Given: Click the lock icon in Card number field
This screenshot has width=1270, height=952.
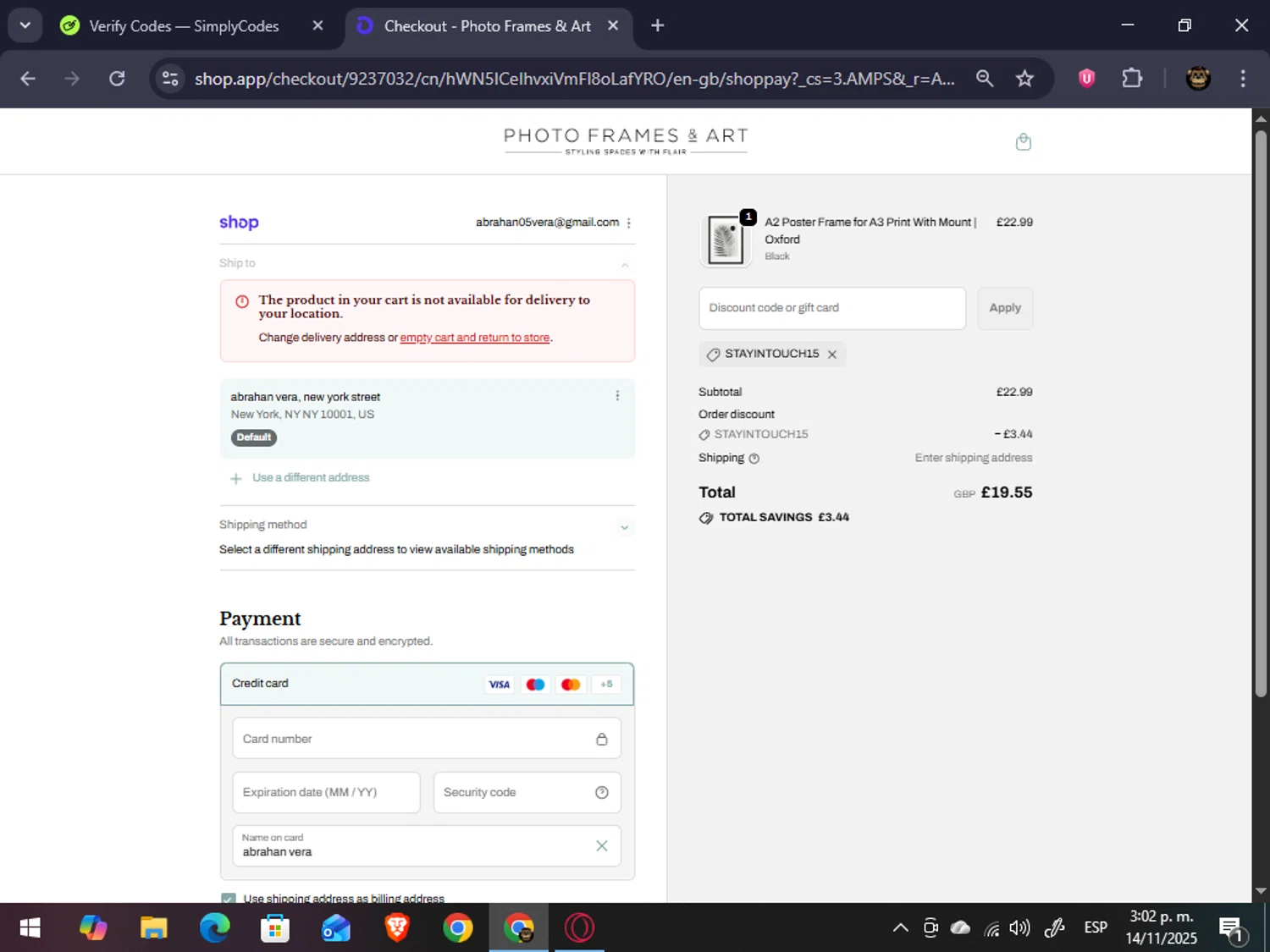Looking at the screenshot, I should tap(601, 739).
